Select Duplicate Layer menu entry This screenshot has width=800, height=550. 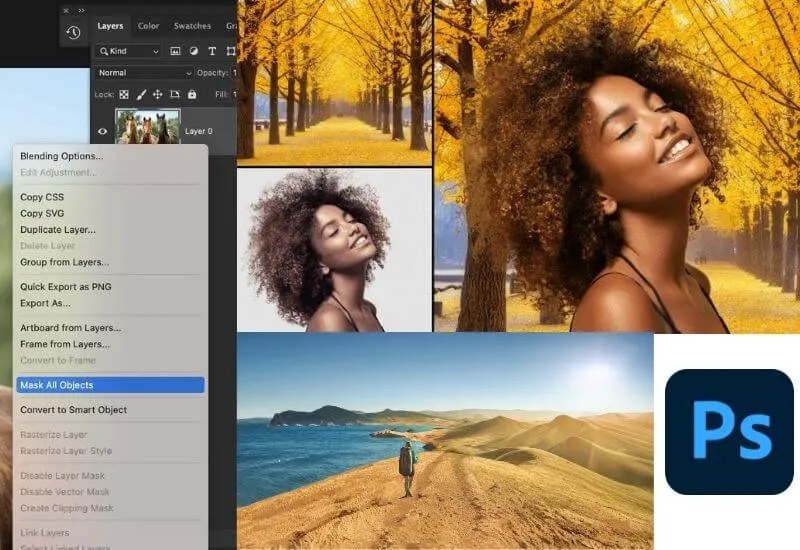click(x=110, y=230)
